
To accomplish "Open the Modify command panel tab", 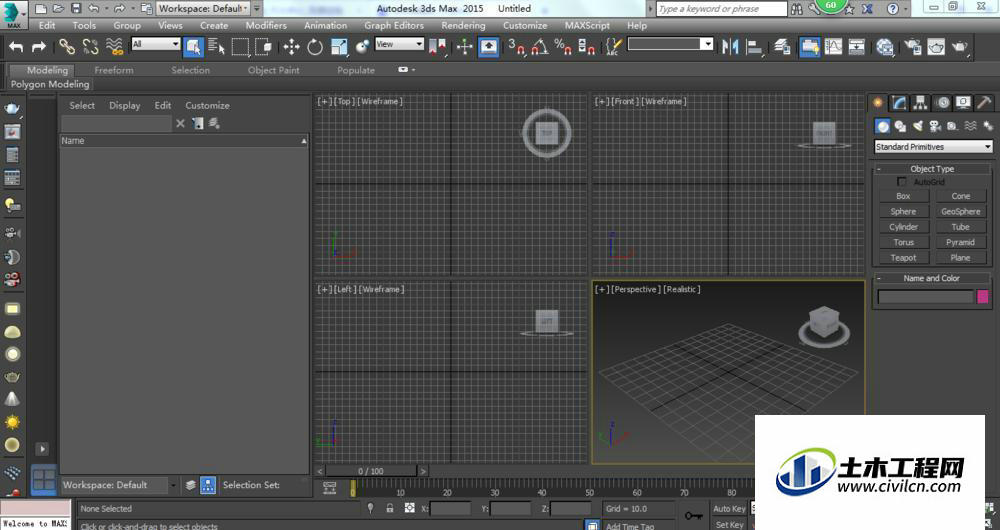I will (x=899, y=103).
